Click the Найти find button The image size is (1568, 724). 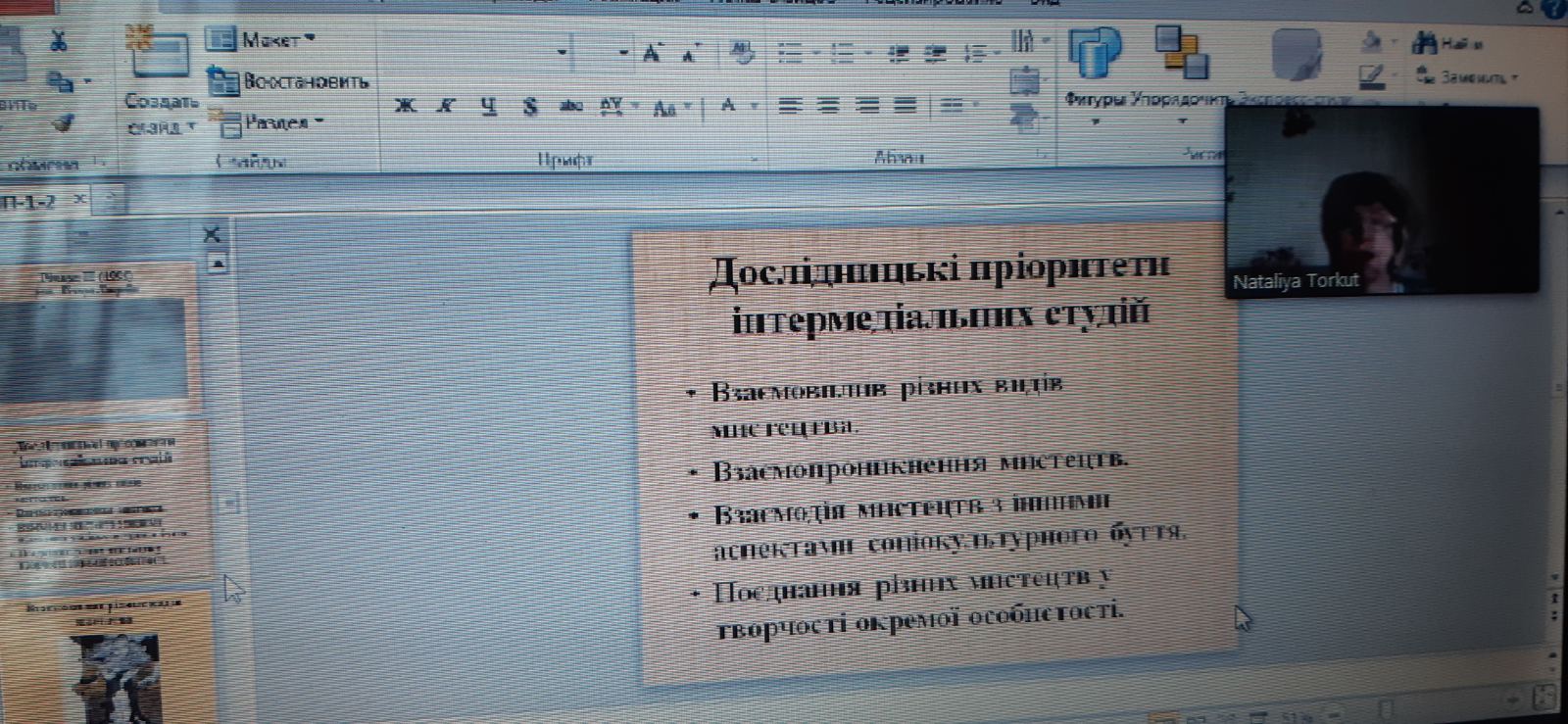1448,42
